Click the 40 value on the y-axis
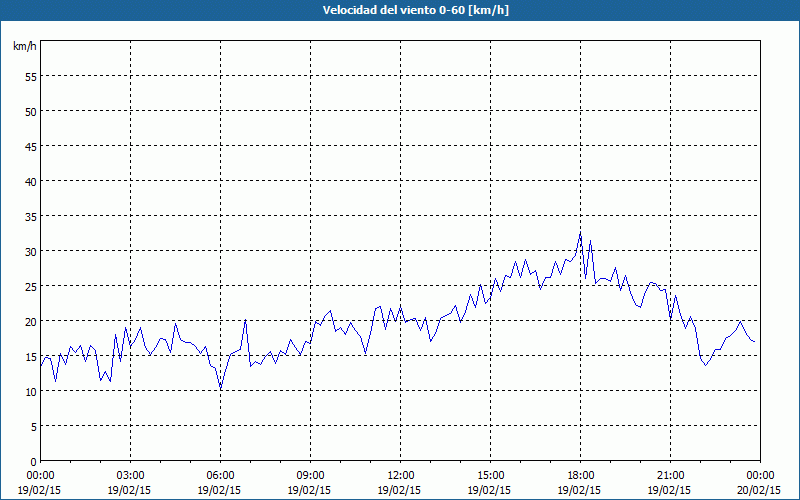 pyautogui.click(x=31, y=181)
